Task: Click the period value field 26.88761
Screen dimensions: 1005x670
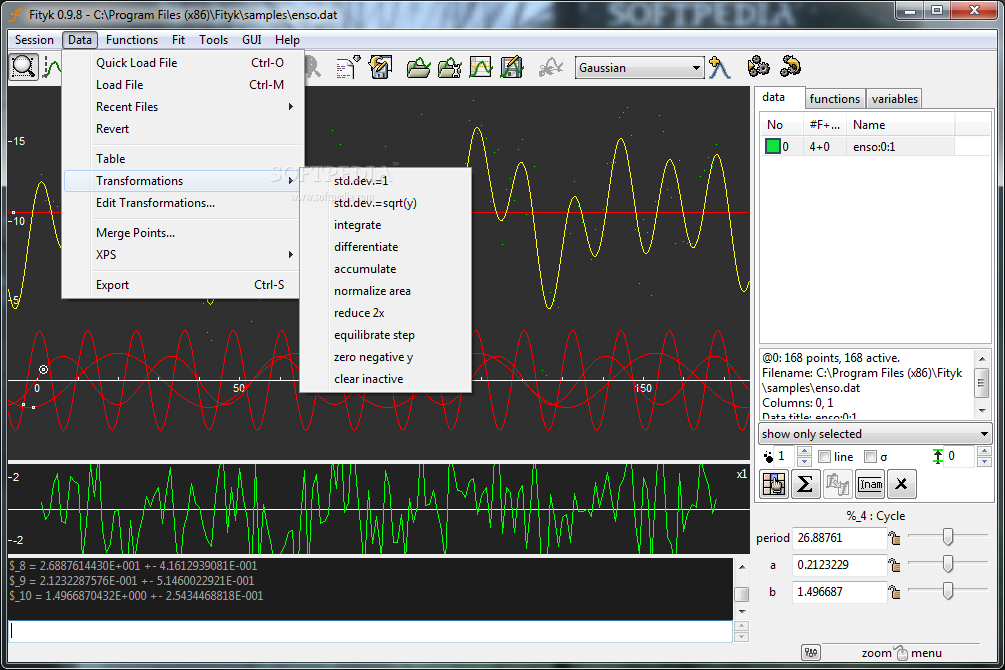Action: point(839,538)
